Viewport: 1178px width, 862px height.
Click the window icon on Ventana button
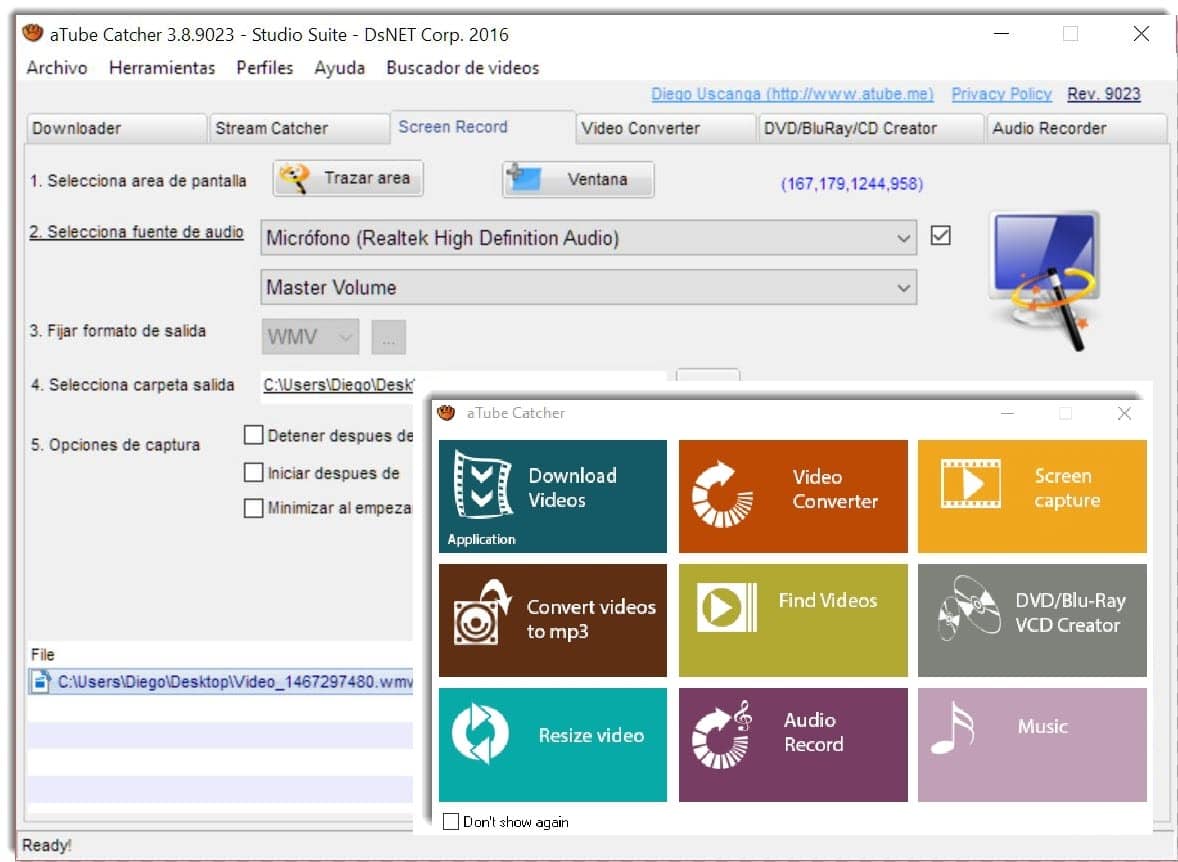pos(524,178)
